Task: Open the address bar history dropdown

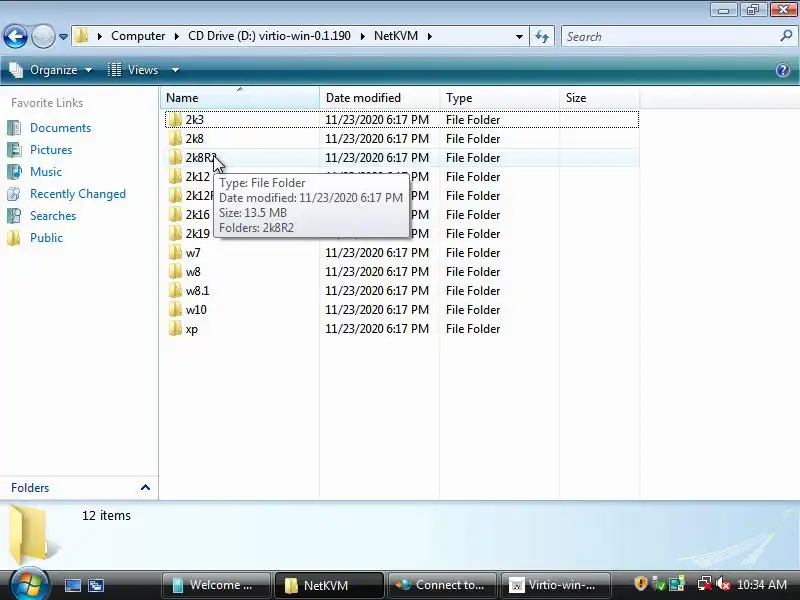Action: coord(519,37)
